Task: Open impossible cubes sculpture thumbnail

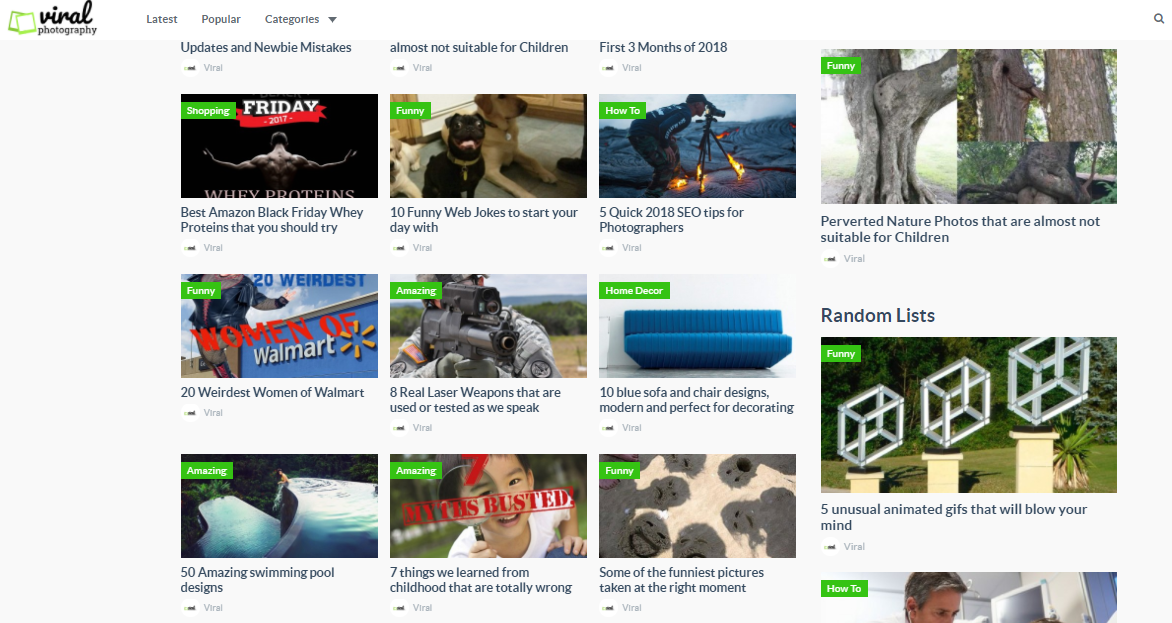Action: pos(969,415)
